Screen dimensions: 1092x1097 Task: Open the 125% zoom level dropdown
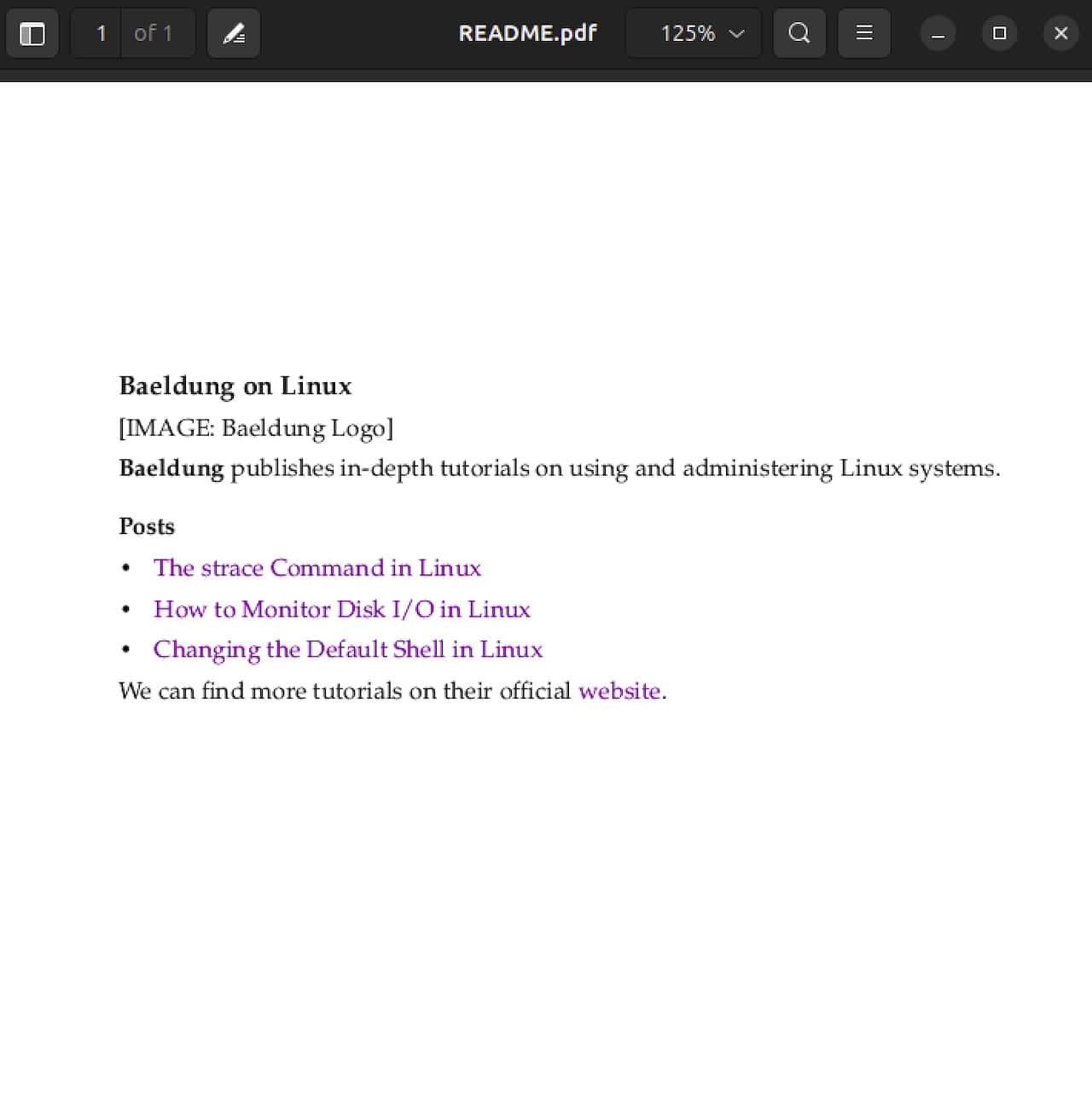click(694, 33)
